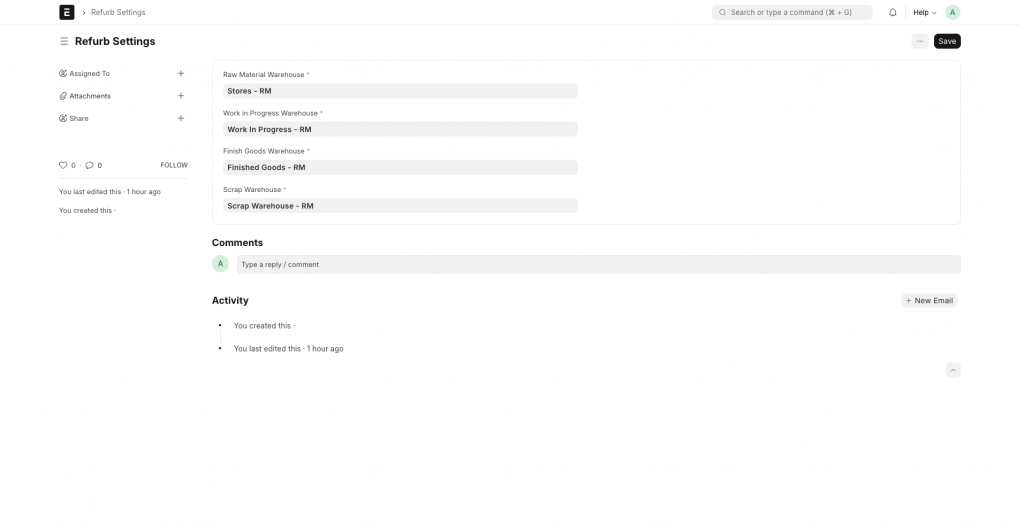Click plus icon next to Share
Viewport: 1024px width, 530px height.
[181, 118]
